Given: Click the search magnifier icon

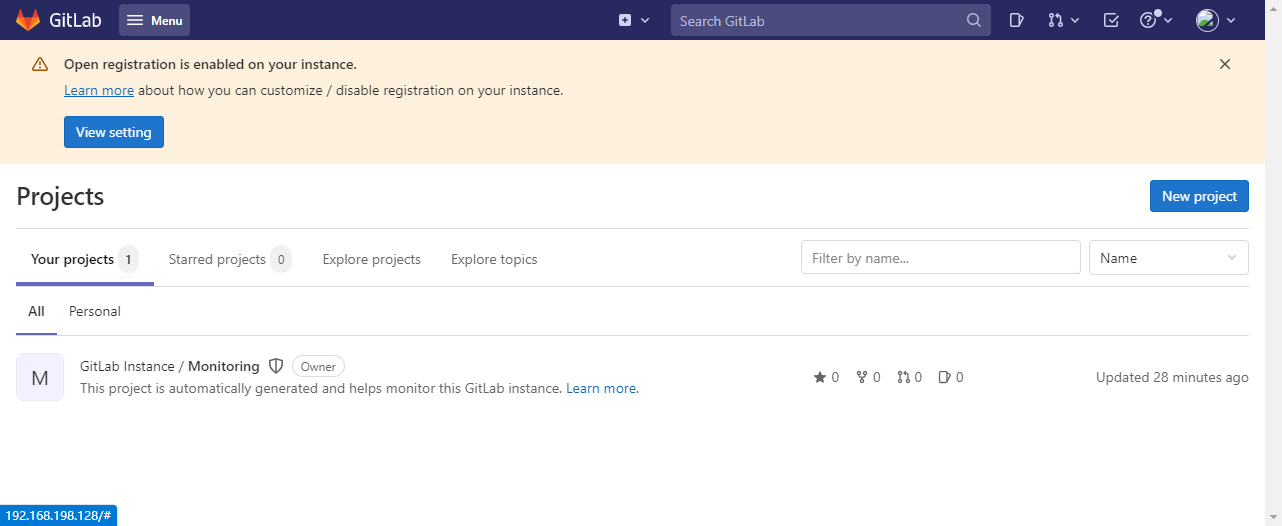Looking at the screenshot, I should point(974,20).
